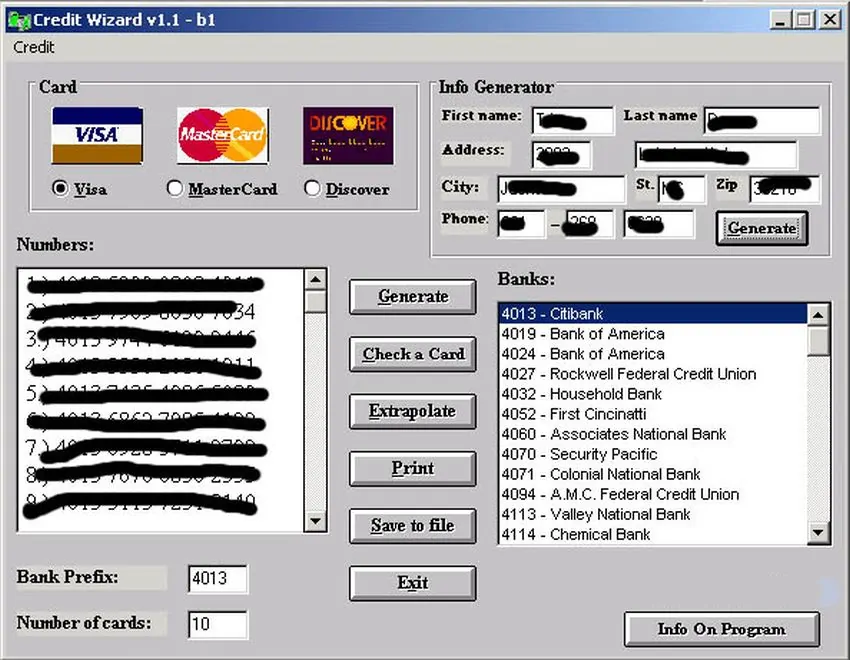Screen dimensions: 850x660
Task: Pick the Discover radio option
Action: click(312, 188)
